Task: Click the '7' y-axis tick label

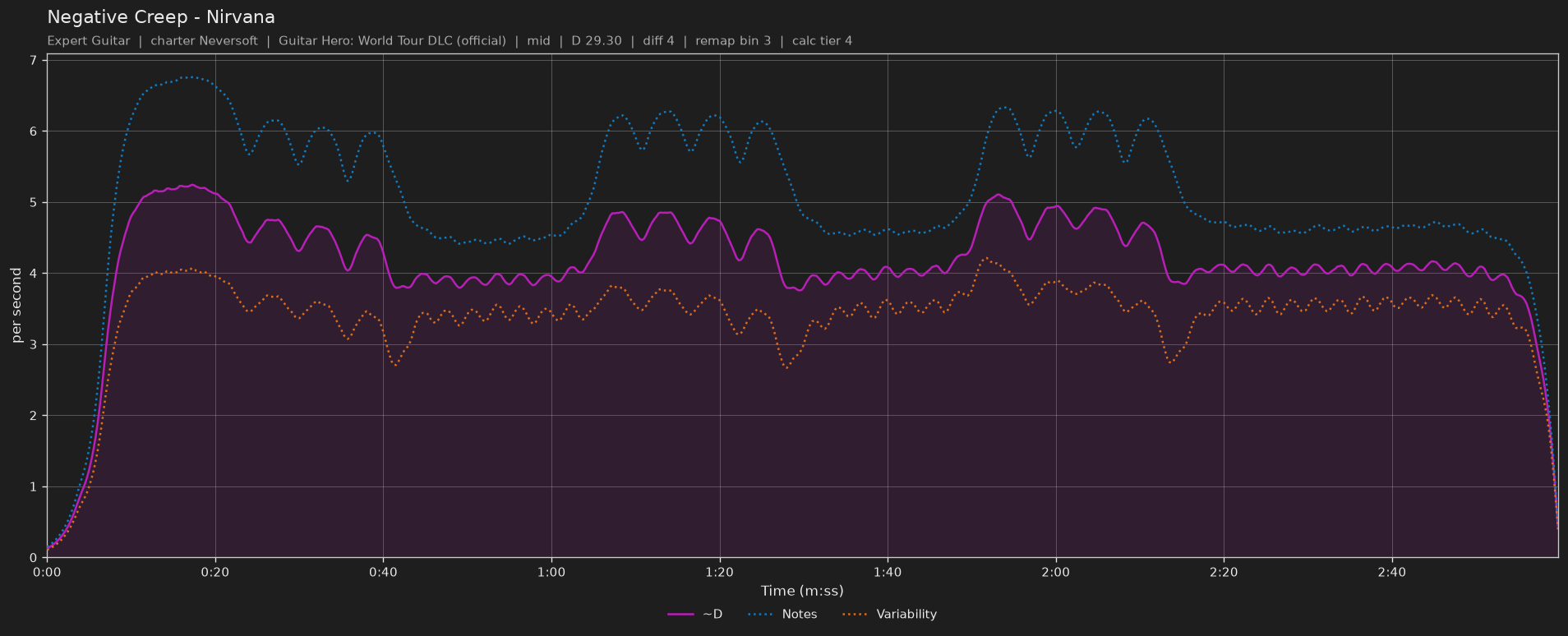Action: 33,61
